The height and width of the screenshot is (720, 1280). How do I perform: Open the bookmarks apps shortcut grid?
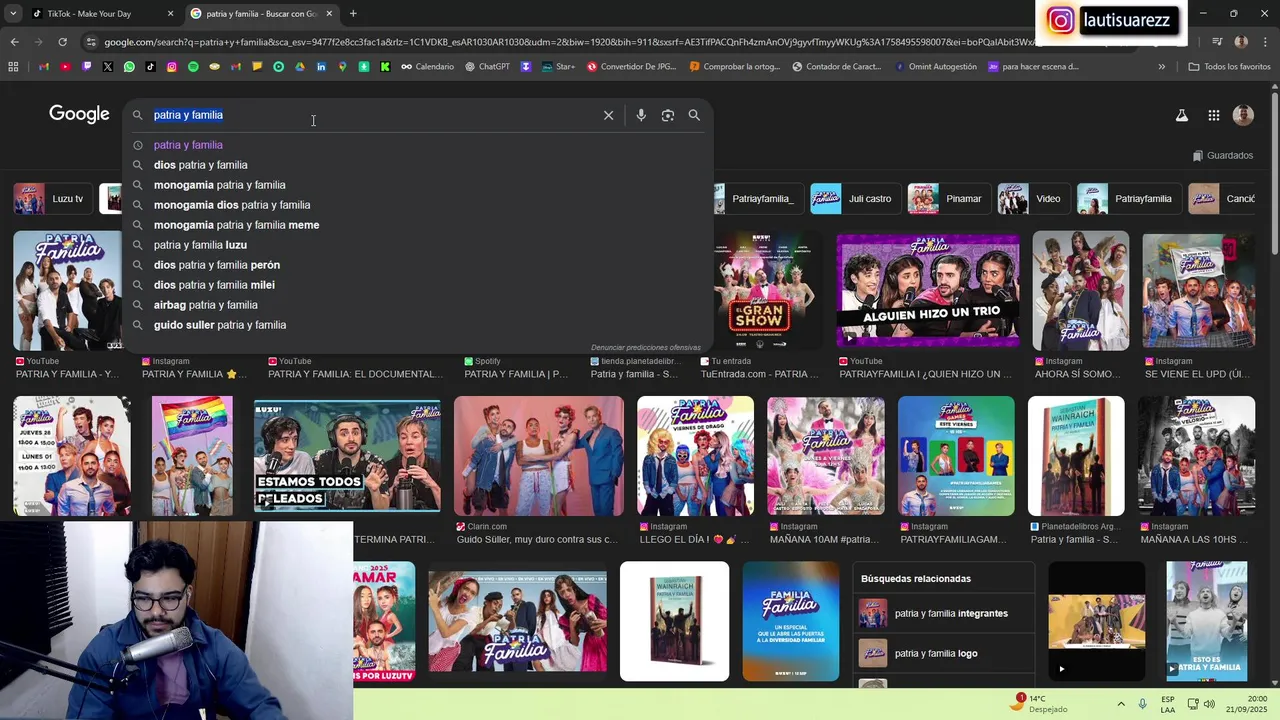click(13, 67)
